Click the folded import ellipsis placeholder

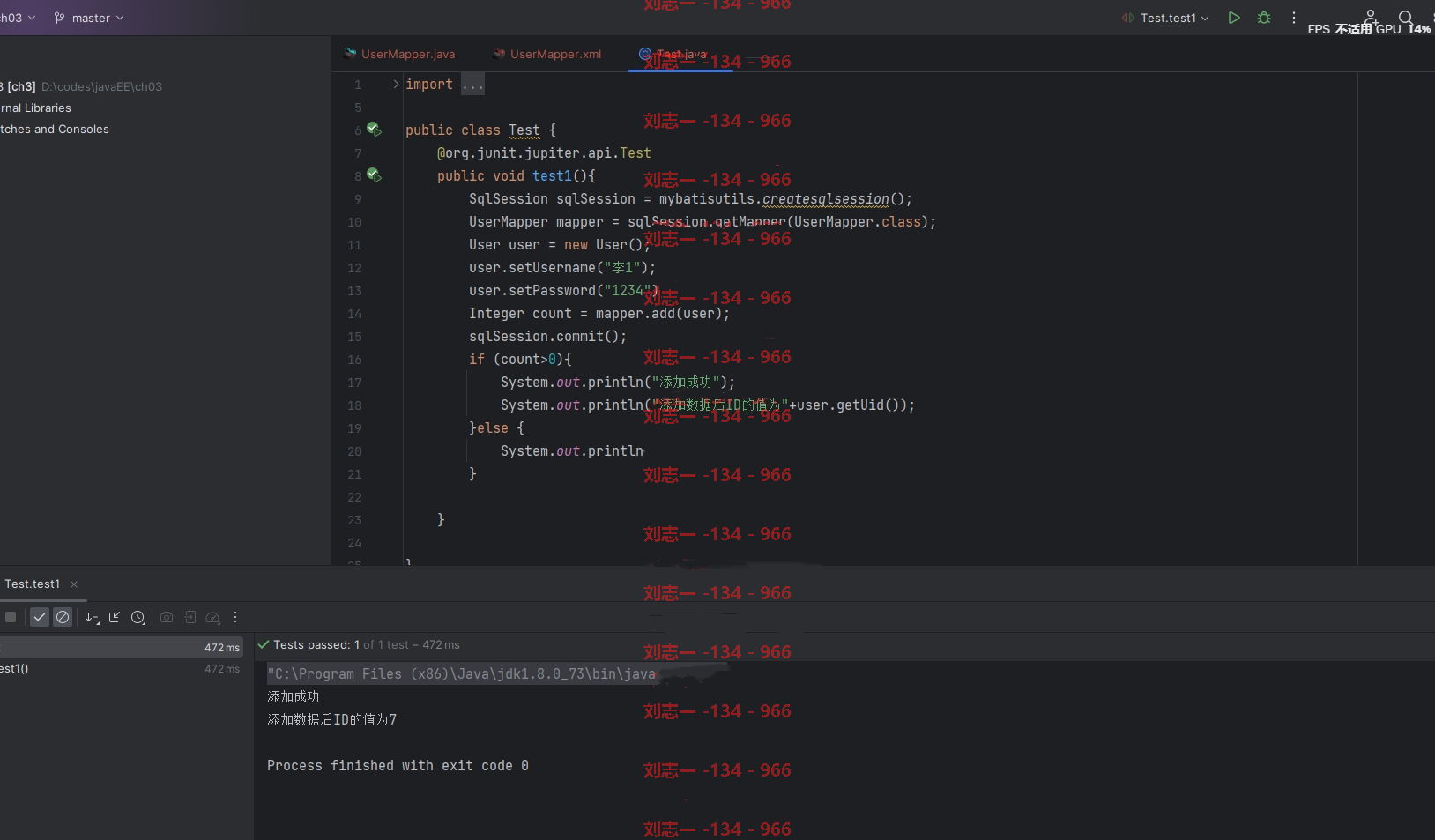pos(472,85)
